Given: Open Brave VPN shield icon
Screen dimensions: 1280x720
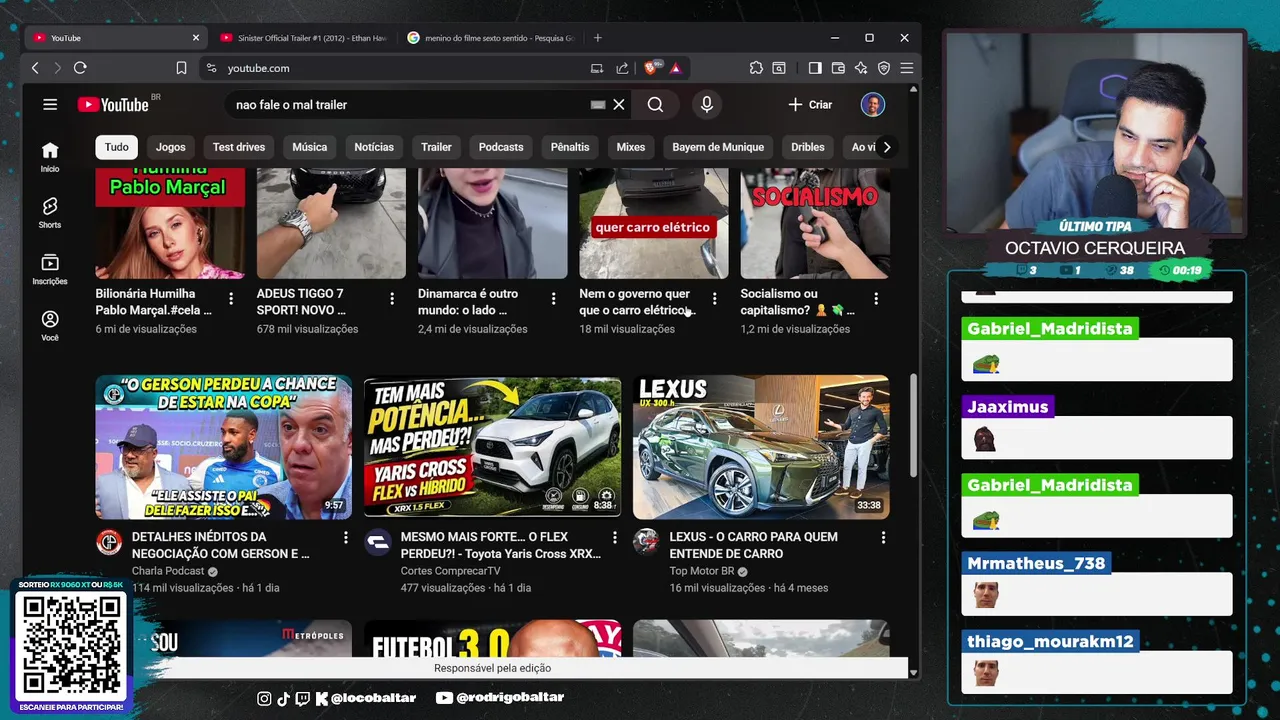Looking at the screenshot, I should pyautogui.click(x=884, y=68).
